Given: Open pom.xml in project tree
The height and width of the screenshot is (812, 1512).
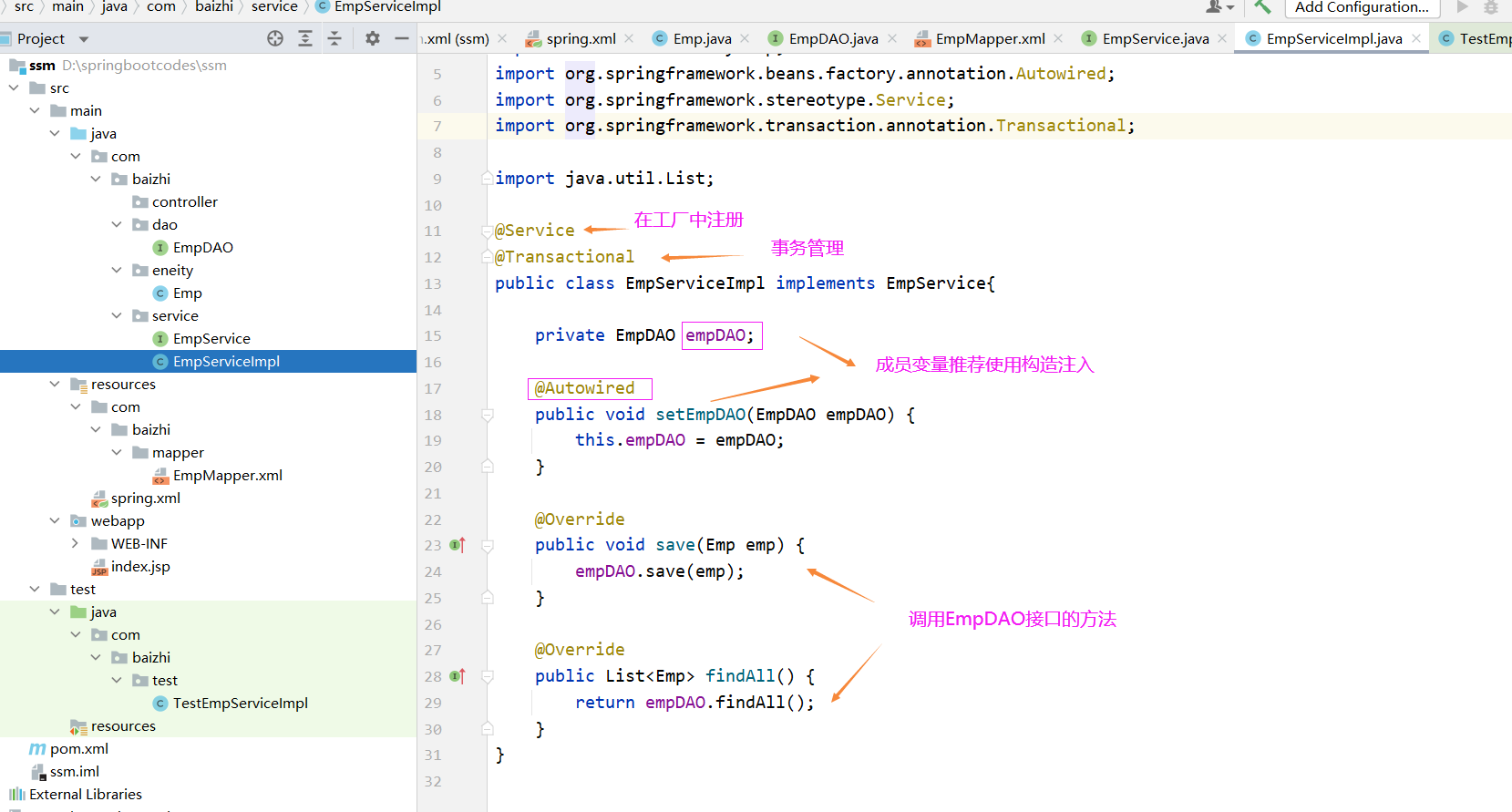Looking at the screenshot, I should click(78, 749).
